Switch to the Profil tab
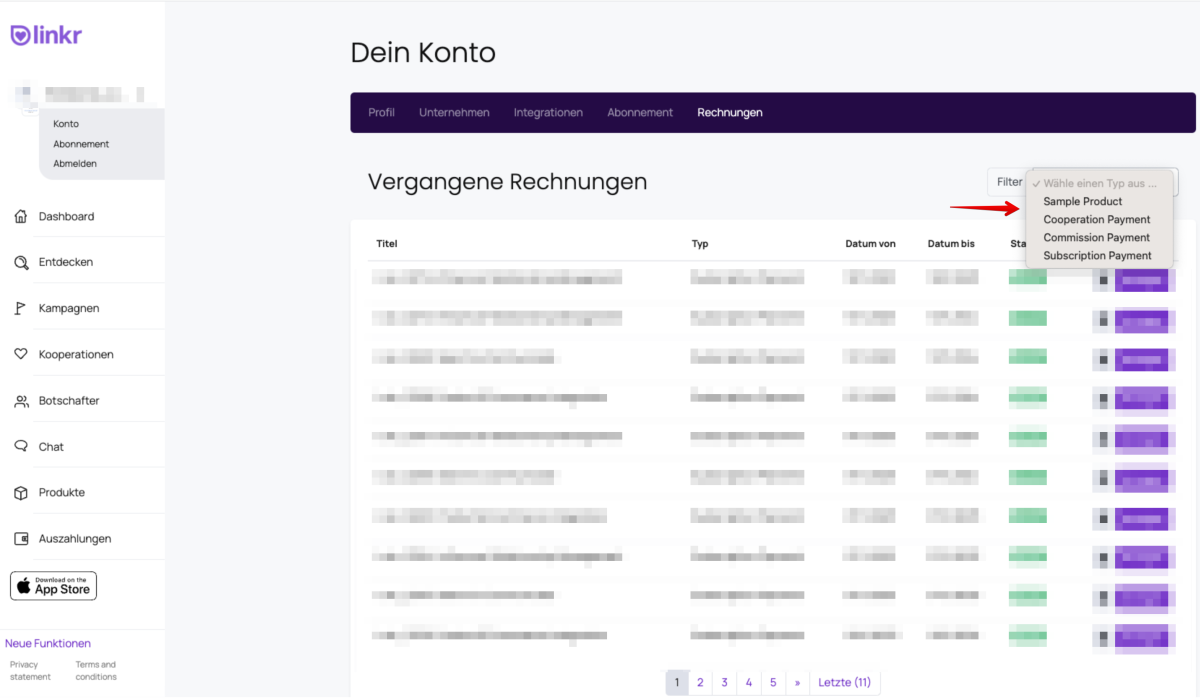The height and width of the screenshot is (700, 1200). (381, 112)
